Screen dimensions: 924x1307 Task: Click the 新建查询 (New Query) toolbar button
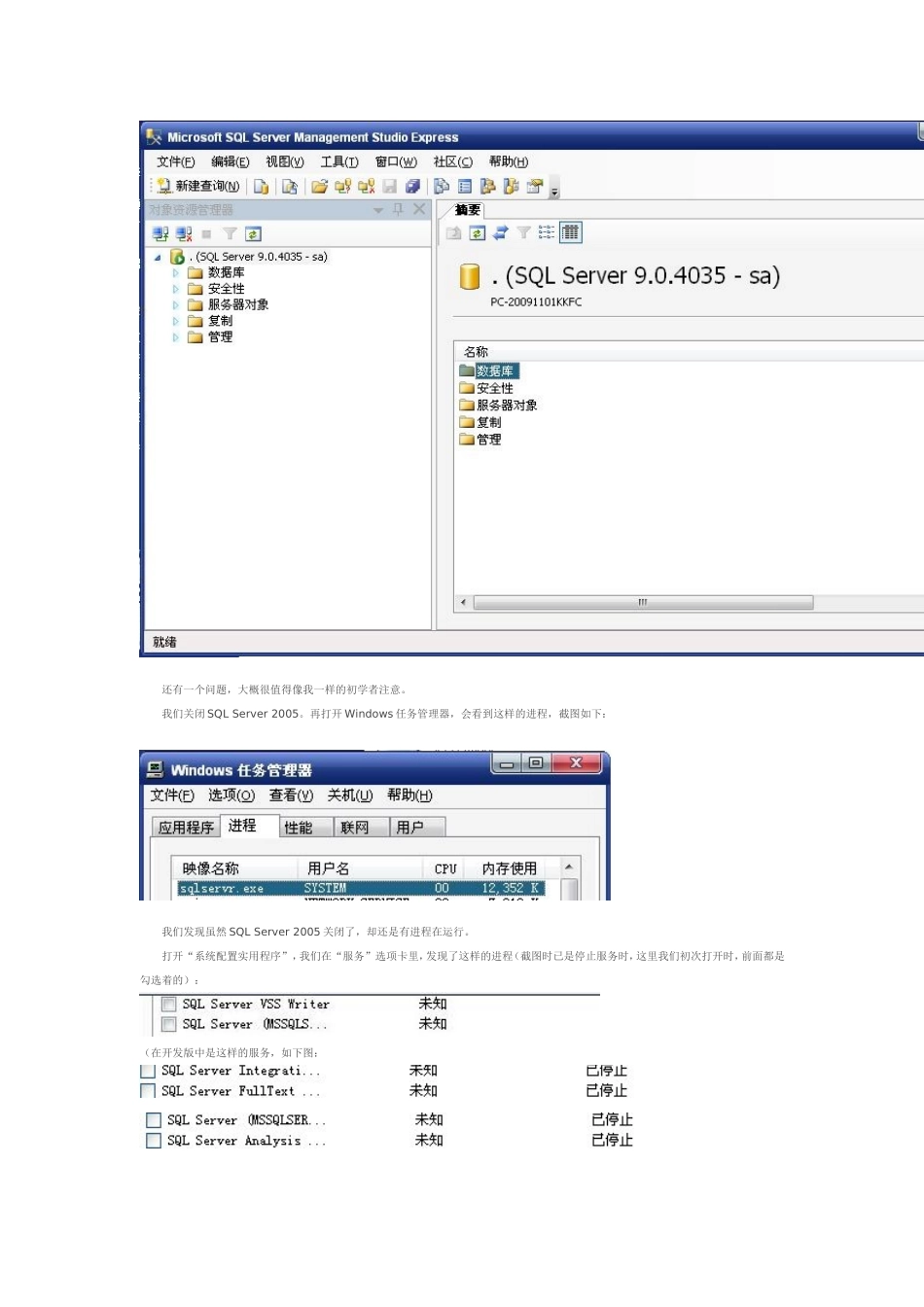click(x=198, y=186)
